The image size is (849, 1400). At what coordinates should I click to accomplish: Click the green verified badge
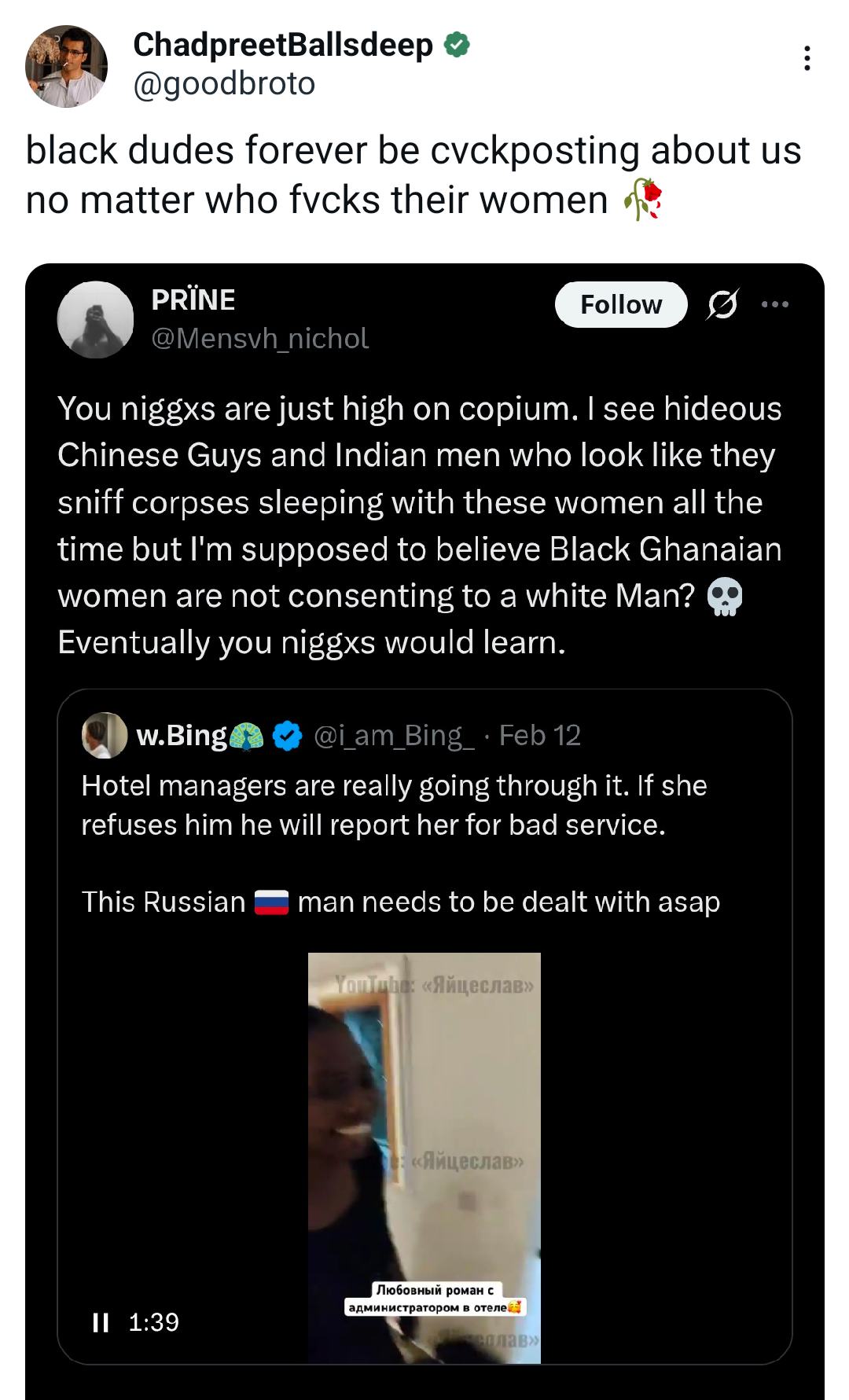[x=457, y=45]
